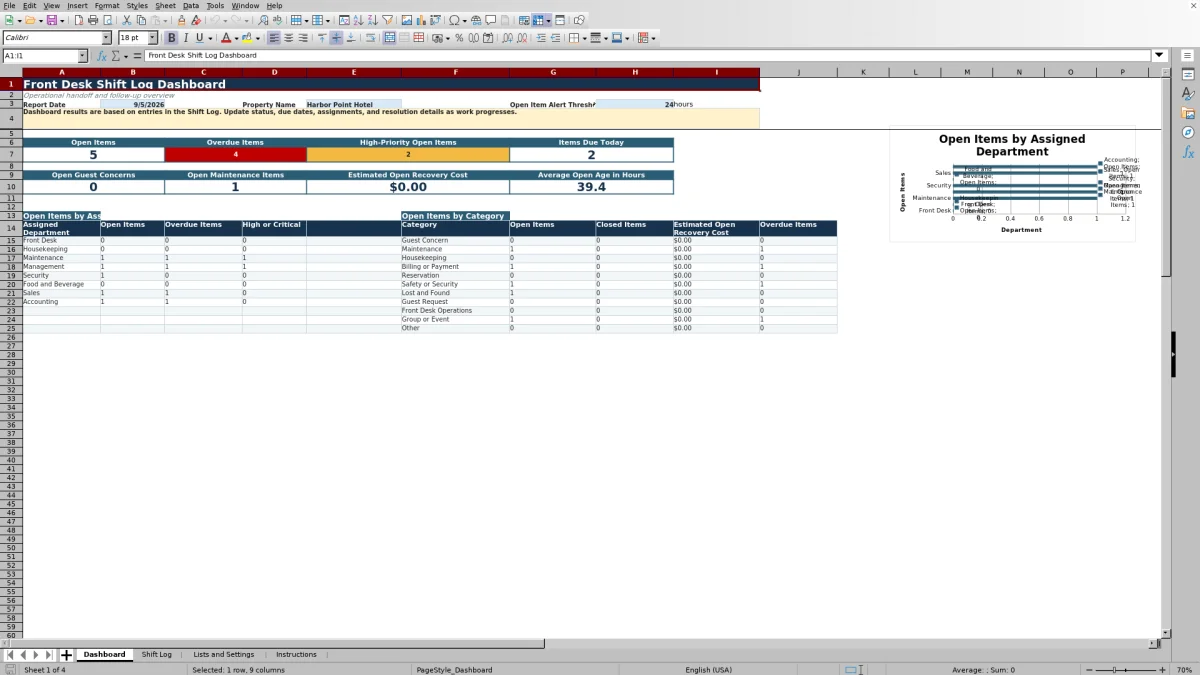Click the Merge and Center Cells icon
This screenshot has height=675, width=1200.
pos(389,38)
